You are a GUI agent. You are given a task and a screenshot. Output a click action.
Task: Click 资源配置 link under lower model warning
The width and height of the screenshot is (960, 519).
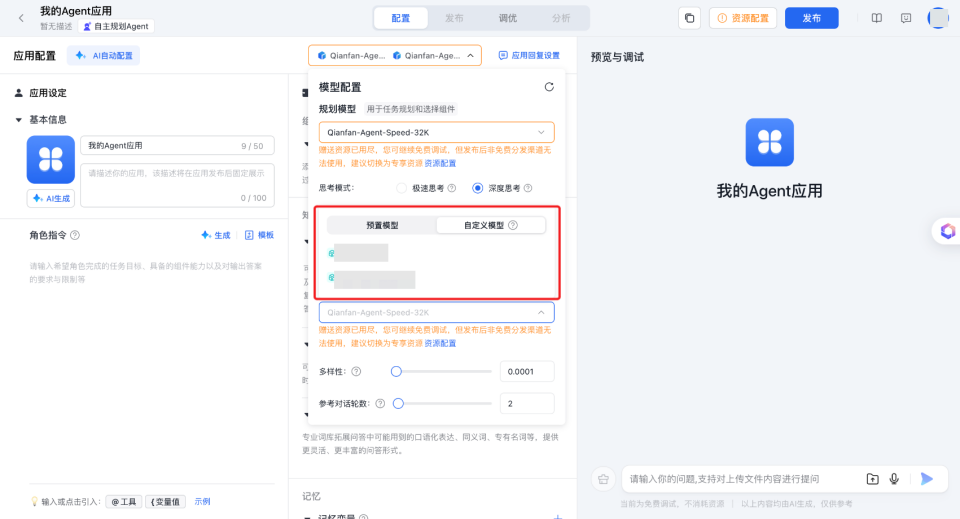[440, 343]
